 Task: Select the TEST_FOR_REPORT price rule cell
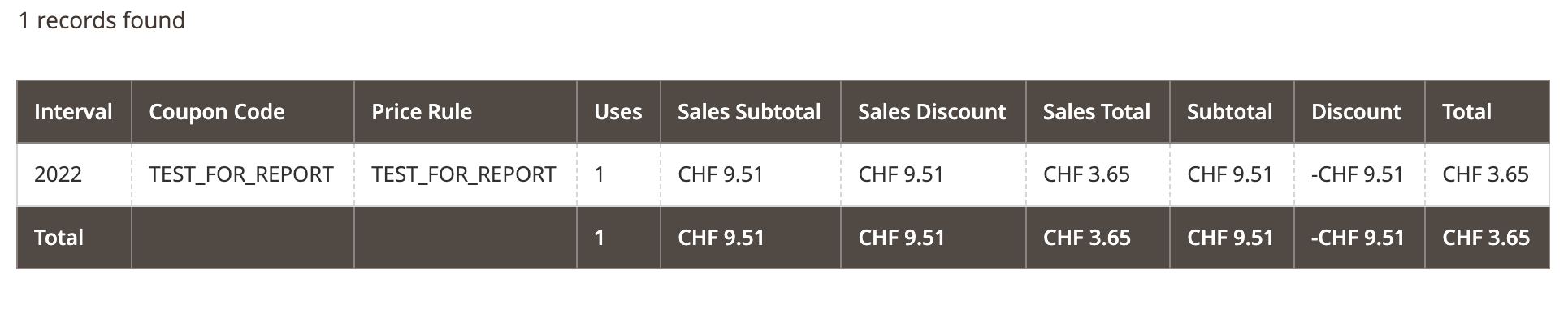pos(465,174)
